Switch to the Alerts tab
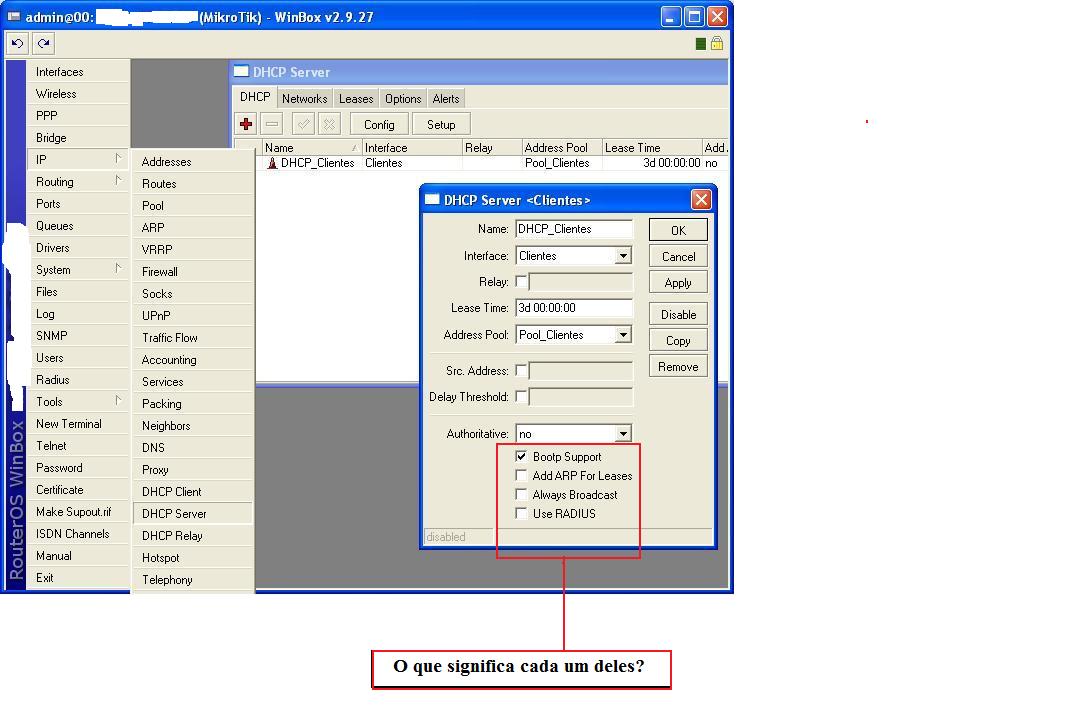 446,99
